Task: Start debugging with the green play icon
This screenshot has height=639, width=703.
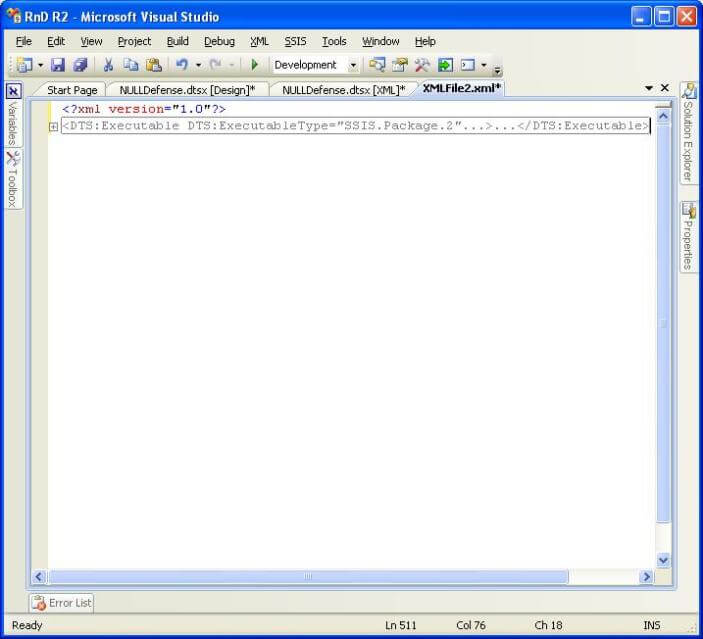Action: 255,65
